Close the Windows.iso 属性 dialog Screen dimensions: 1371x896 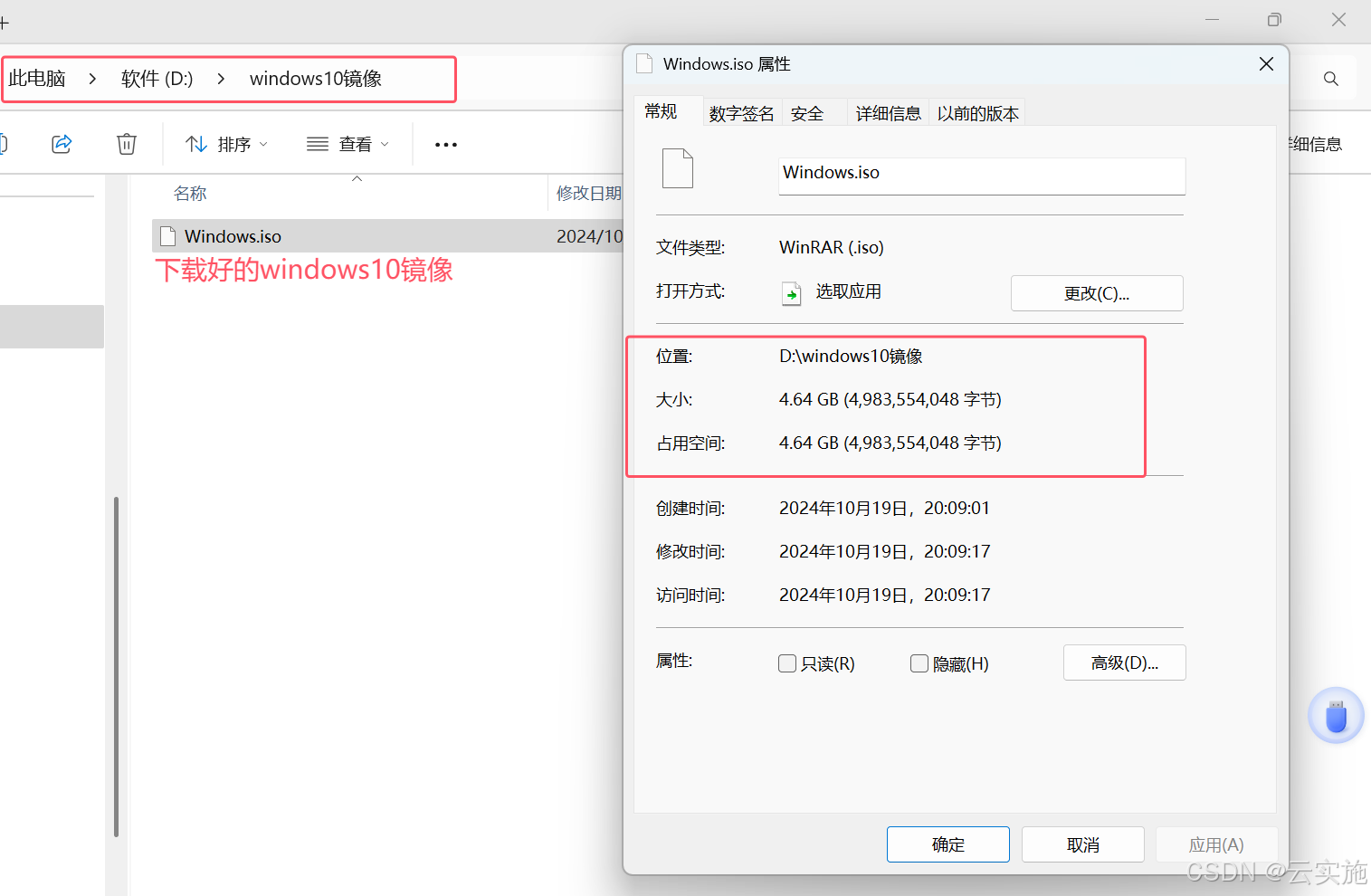1266,63
